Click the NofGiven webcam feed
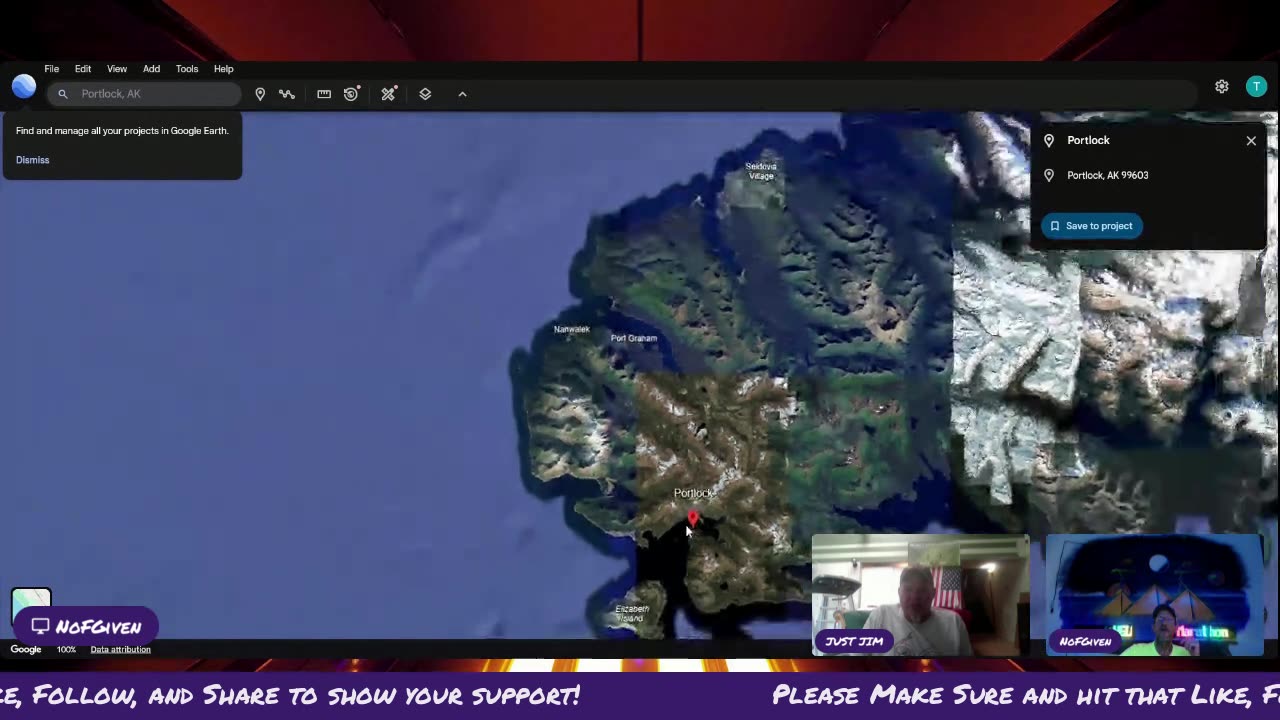The width and height of the screenshot is (1280, 720). pos(1155,595)
